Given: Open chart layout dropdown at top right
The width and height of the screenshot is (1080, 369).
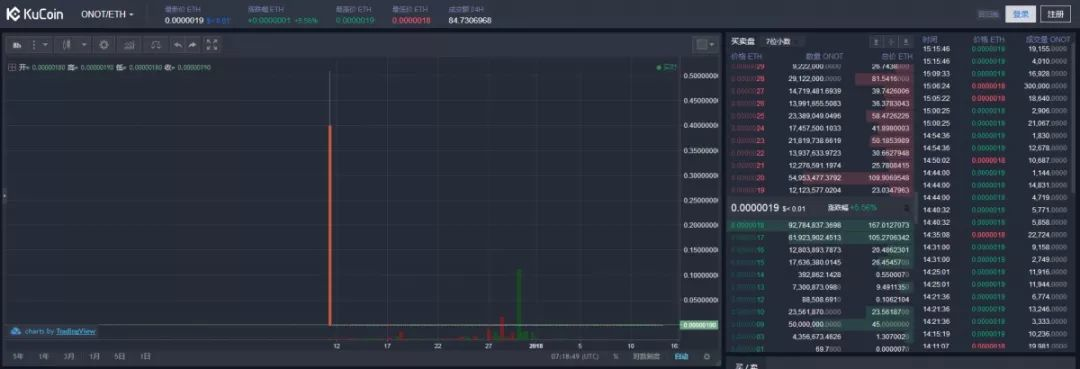Looking at the screenshot, I should click(x=705, y=45).
